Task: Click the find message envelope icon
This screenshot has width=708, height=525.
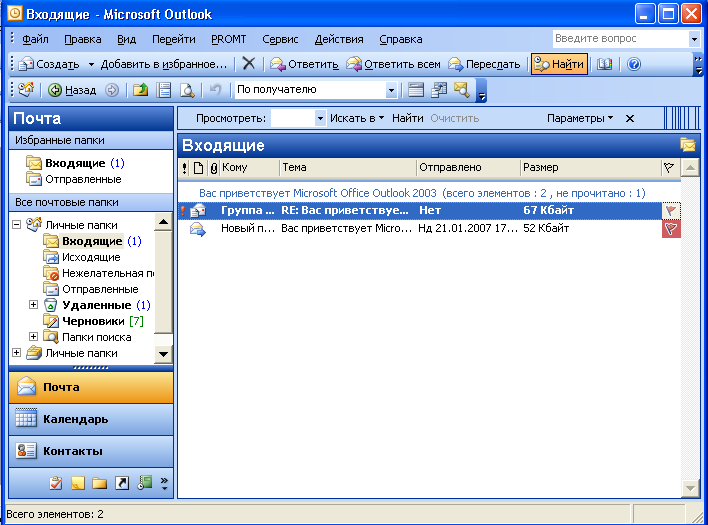Action: point(462,90)
